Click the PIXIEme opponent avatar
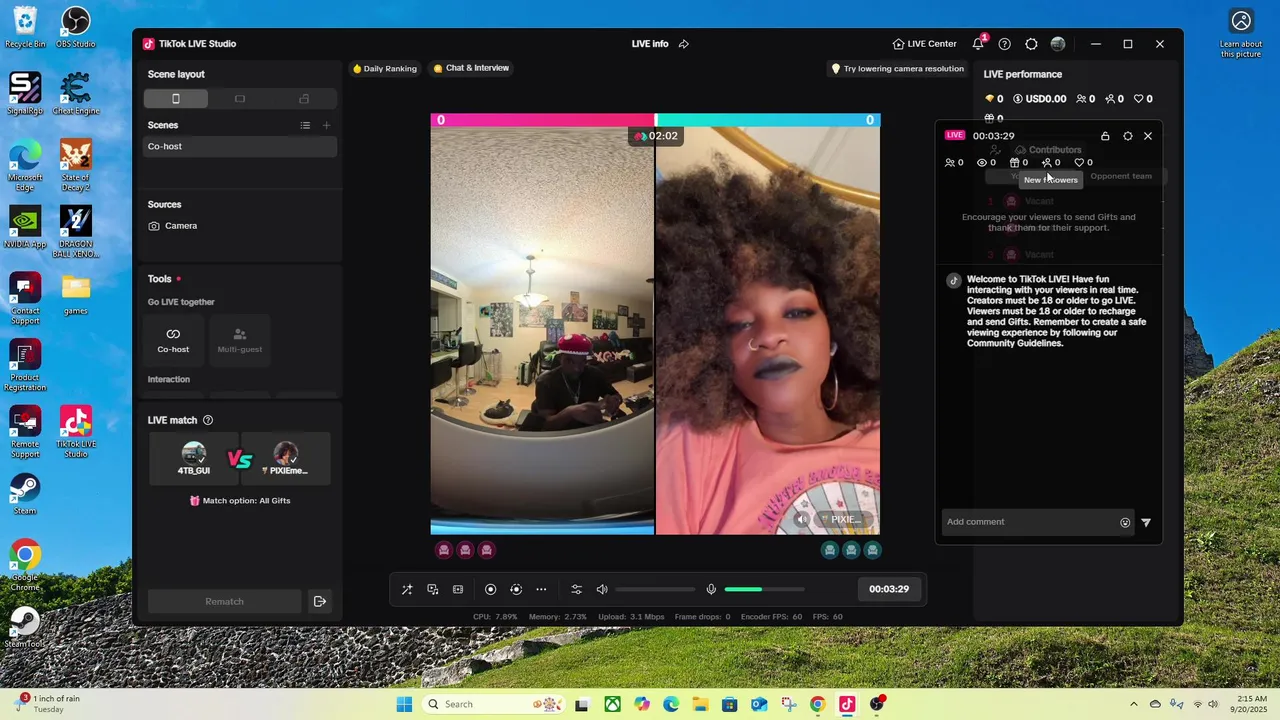Viewport: 1280px width, 720px height. 286,458
